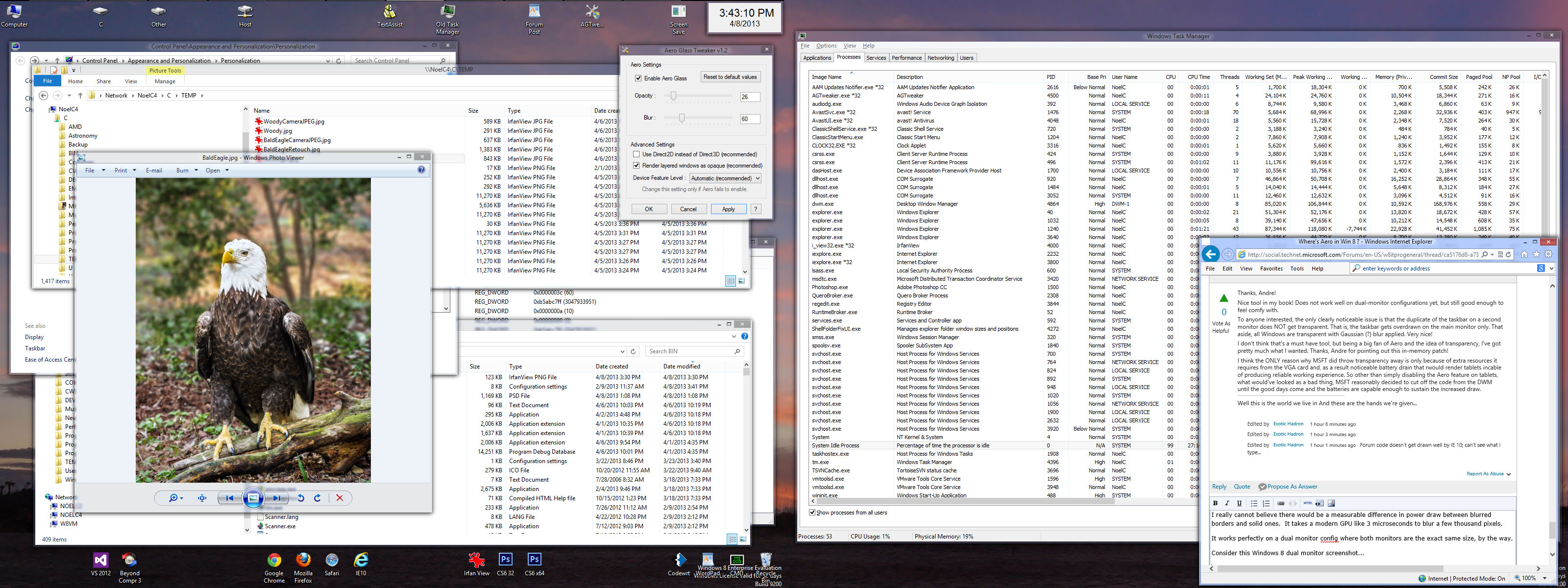Insert numbered list in forum editor

coord(1266,503)
